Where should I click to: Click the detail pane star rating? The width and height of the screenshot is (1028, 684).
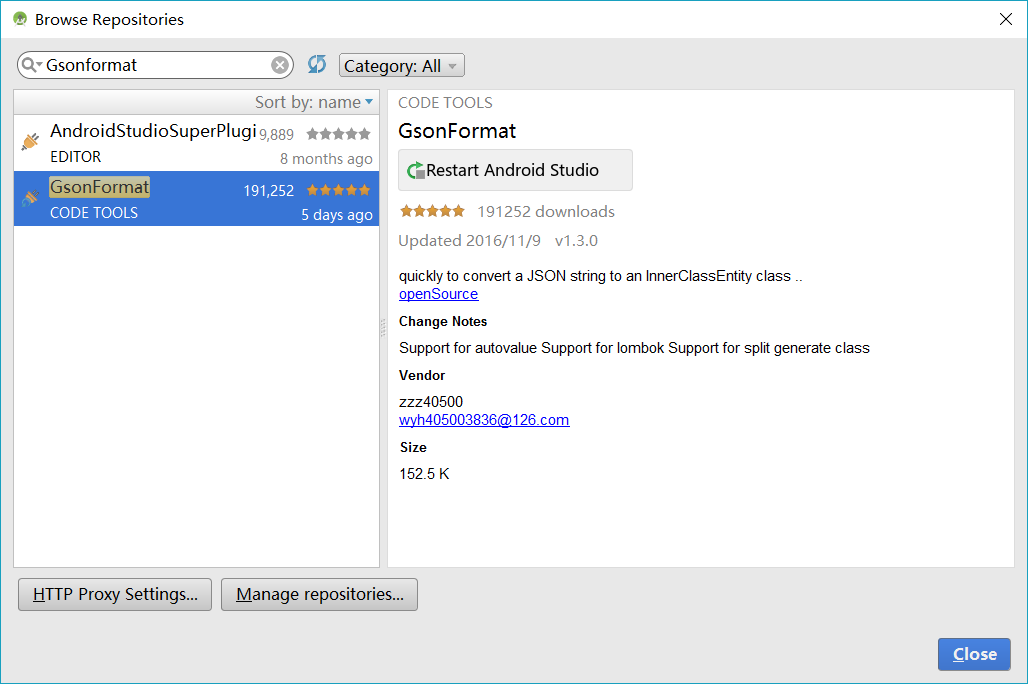pyautogui.click(x=432, y=211)
